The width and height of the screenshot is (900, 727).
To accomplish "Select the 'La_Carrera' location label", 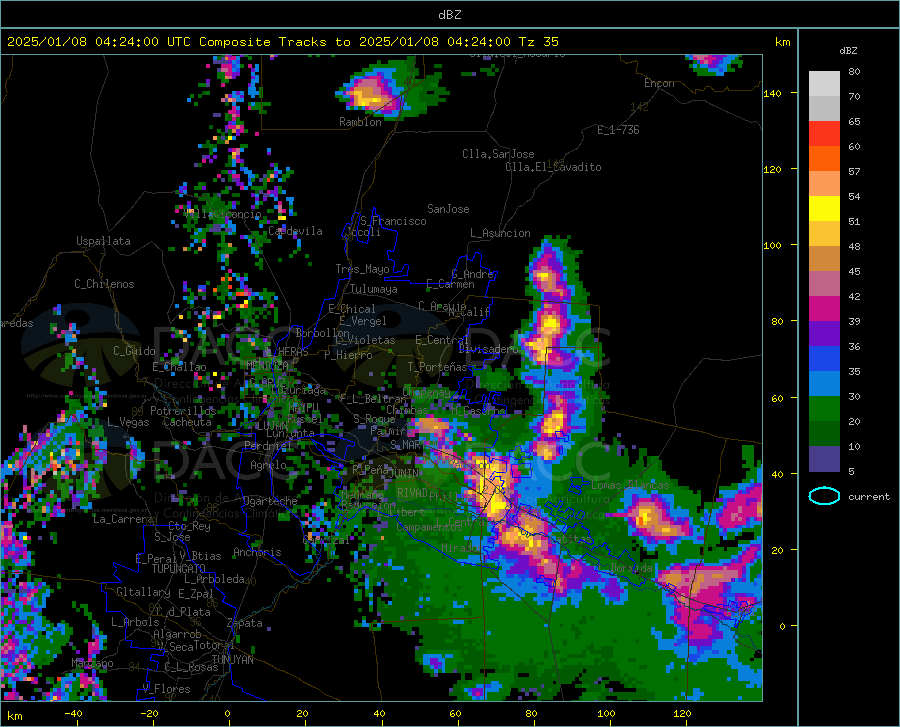I will tap(123, 519).
